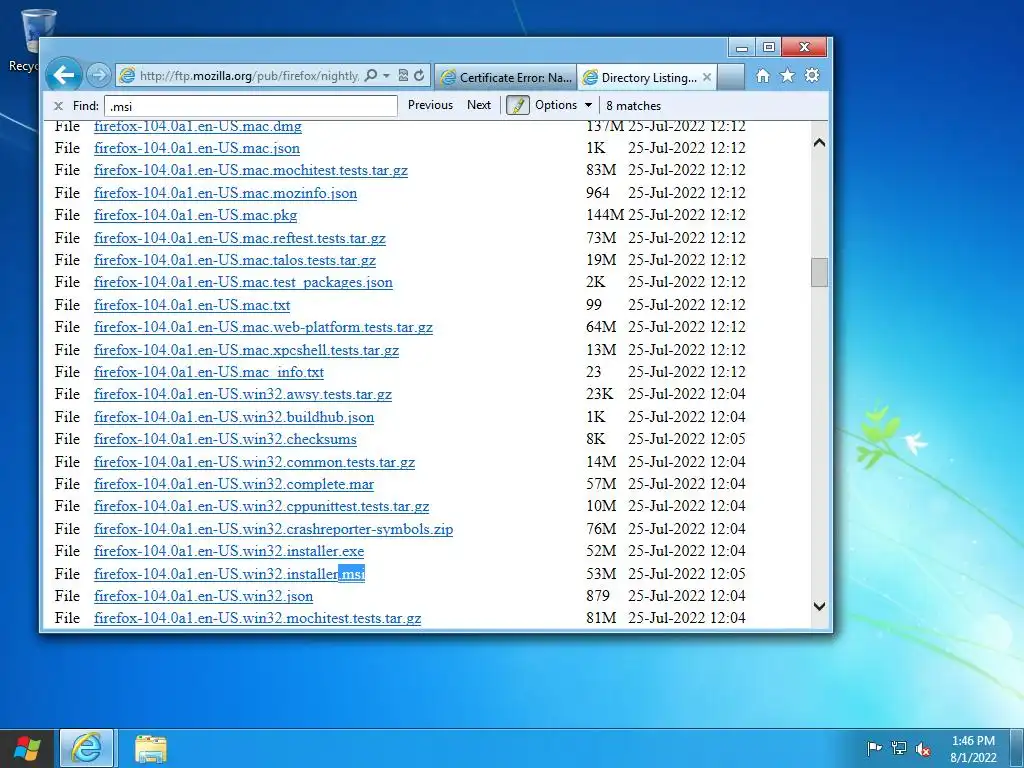The width and height of the screenshot is (1024, 768).
Task: Open the Find Options dropdown
Action: pyautogui.click(x=564, y=105)
